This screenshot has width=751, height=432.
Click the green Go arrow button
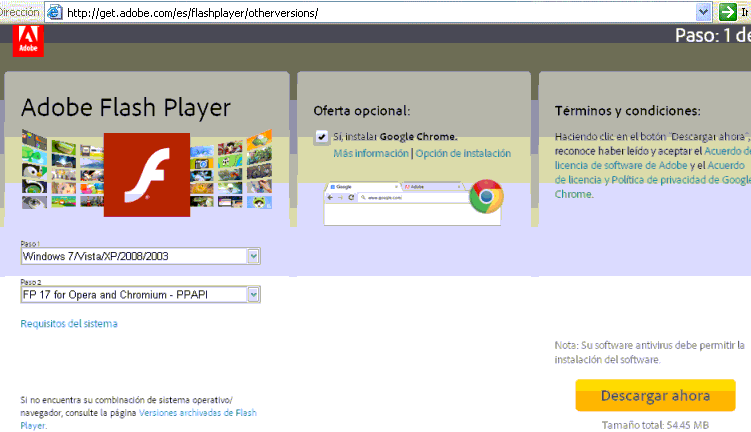[728, 12]
